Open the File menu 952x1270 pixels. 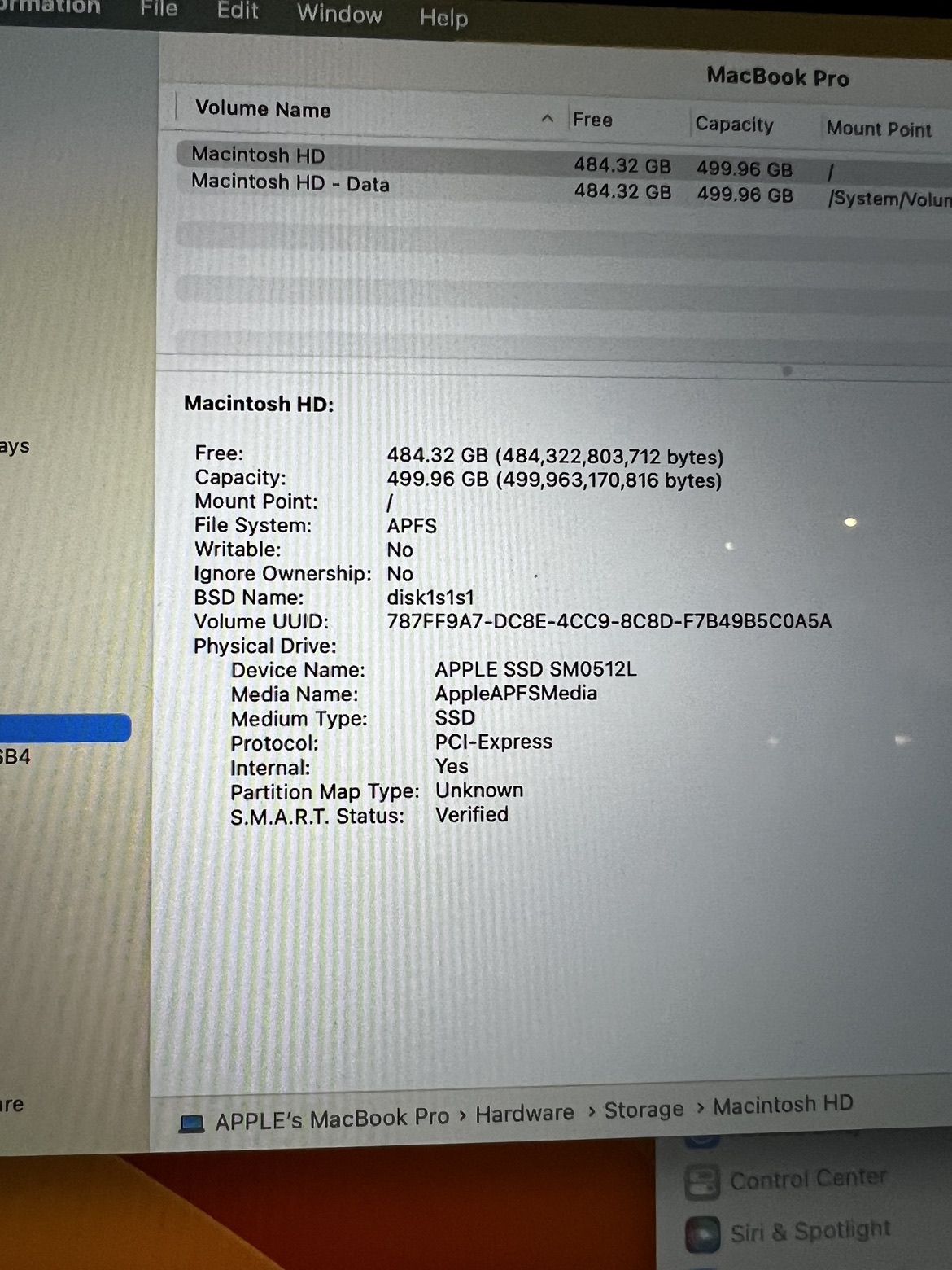coord(159,10)
